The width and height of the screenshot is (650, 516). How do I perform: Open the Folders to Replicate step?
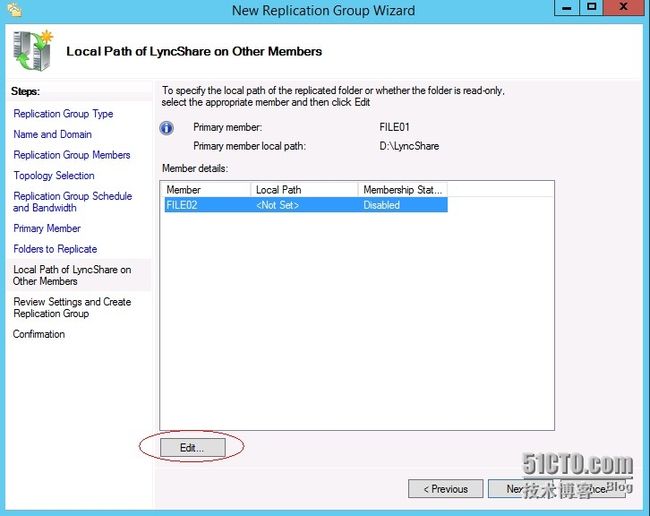(x=55, y=249)
